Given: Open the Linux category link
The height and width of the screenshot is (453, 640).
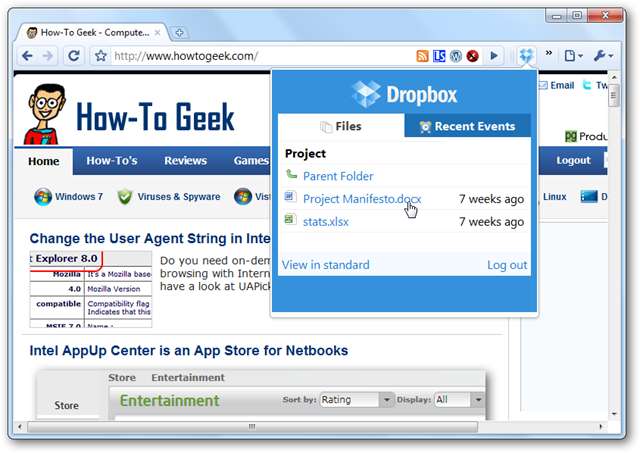Looking at the screenshot, I should coord(555,197).
